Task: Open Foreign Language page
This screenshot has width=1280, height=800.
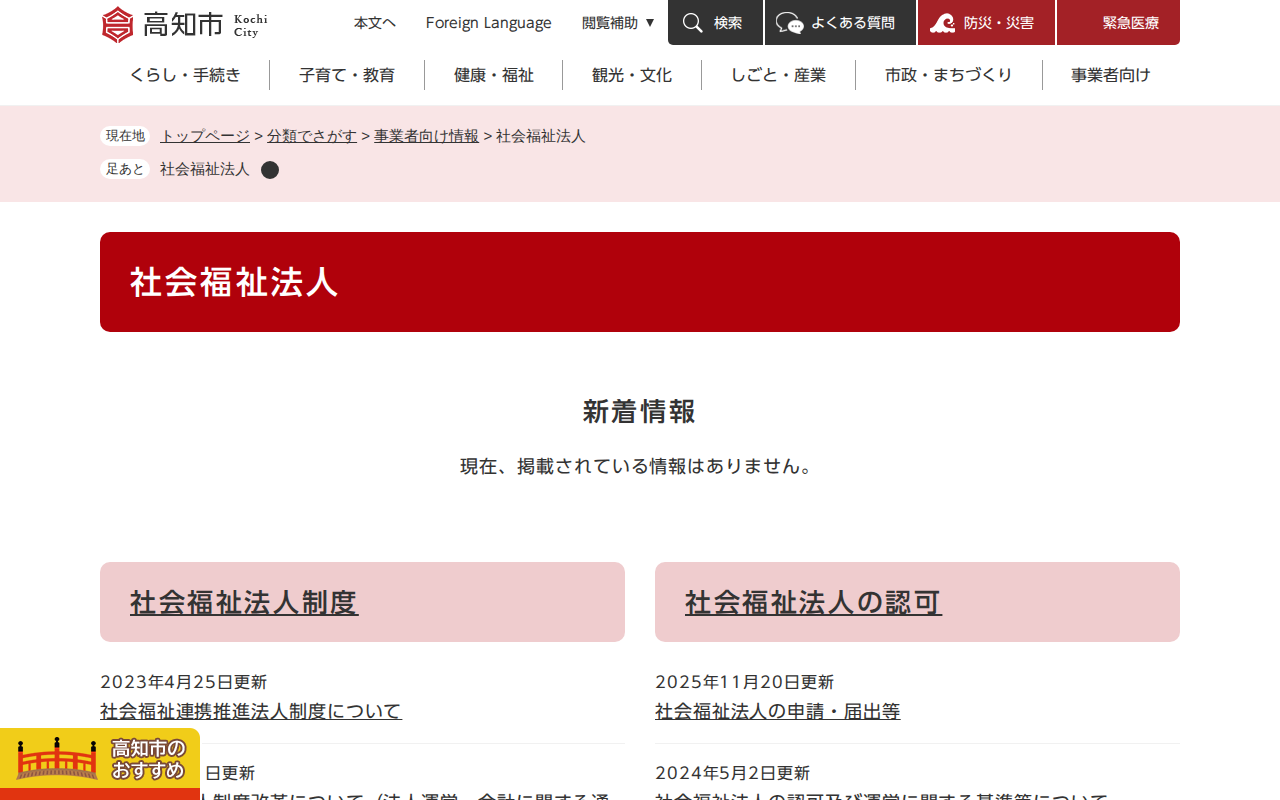Action: (488, 22)
